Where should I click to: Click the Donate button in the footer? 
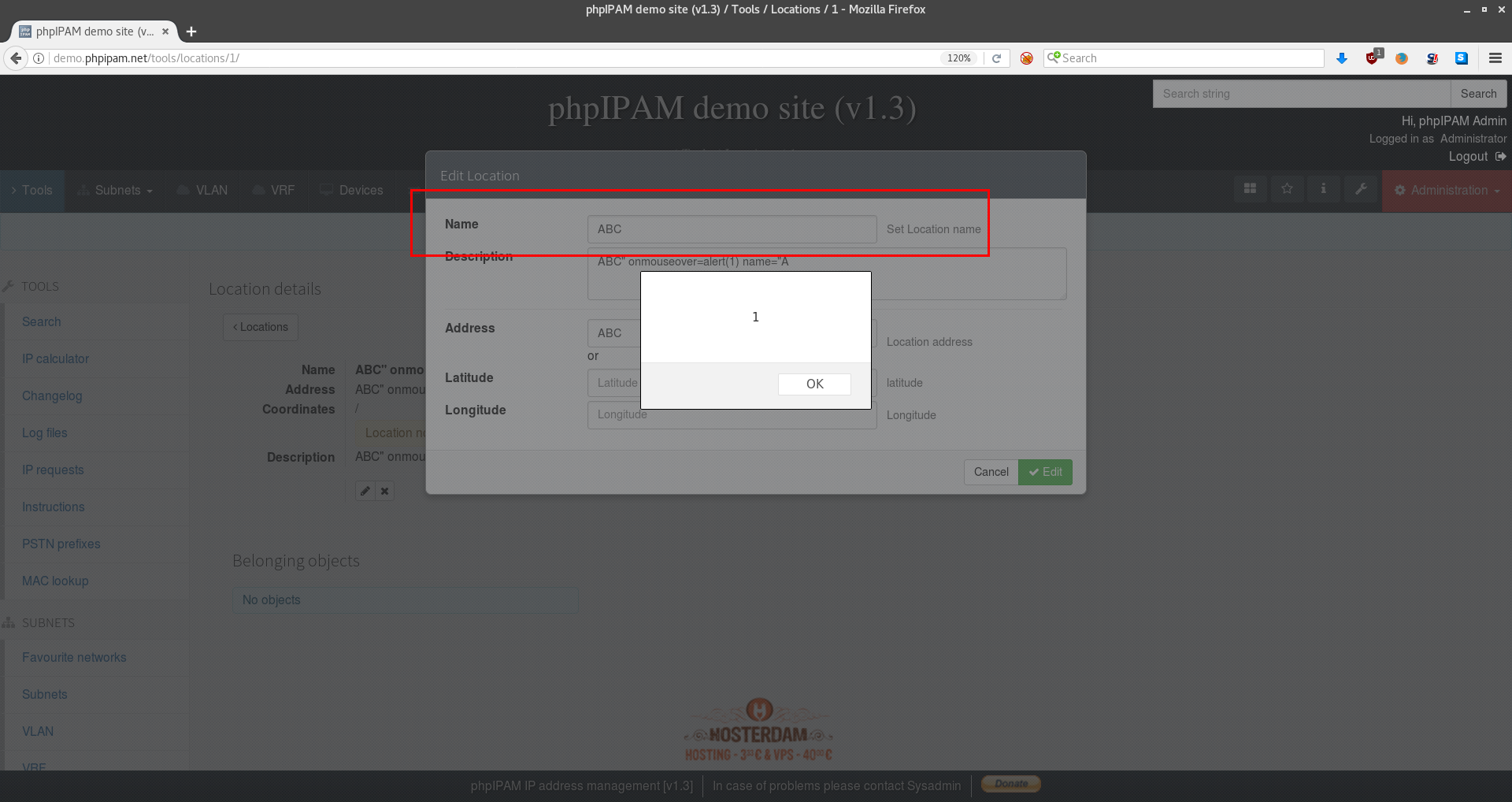coord(1010,783)
